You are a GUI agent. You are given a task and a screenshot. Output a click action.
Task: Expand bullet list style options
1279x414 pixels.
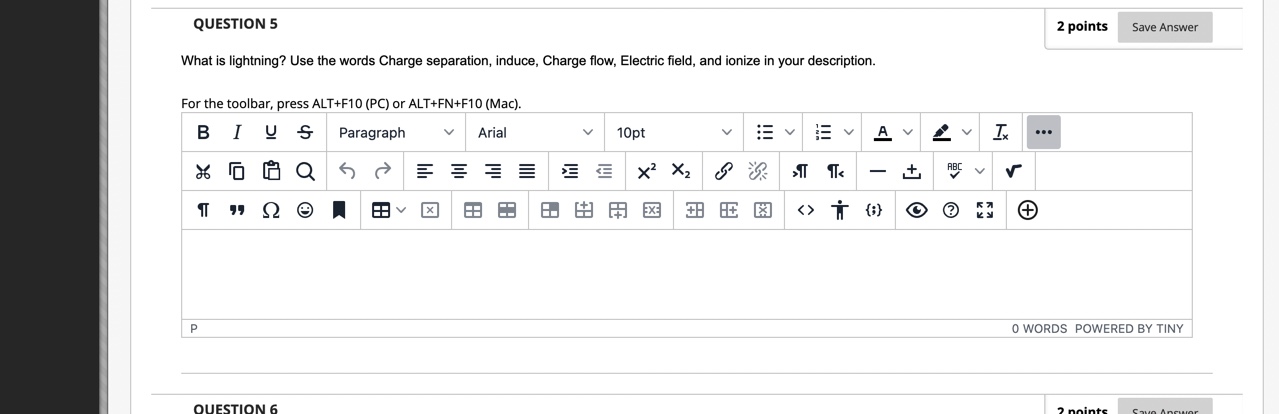click(790, 133)
